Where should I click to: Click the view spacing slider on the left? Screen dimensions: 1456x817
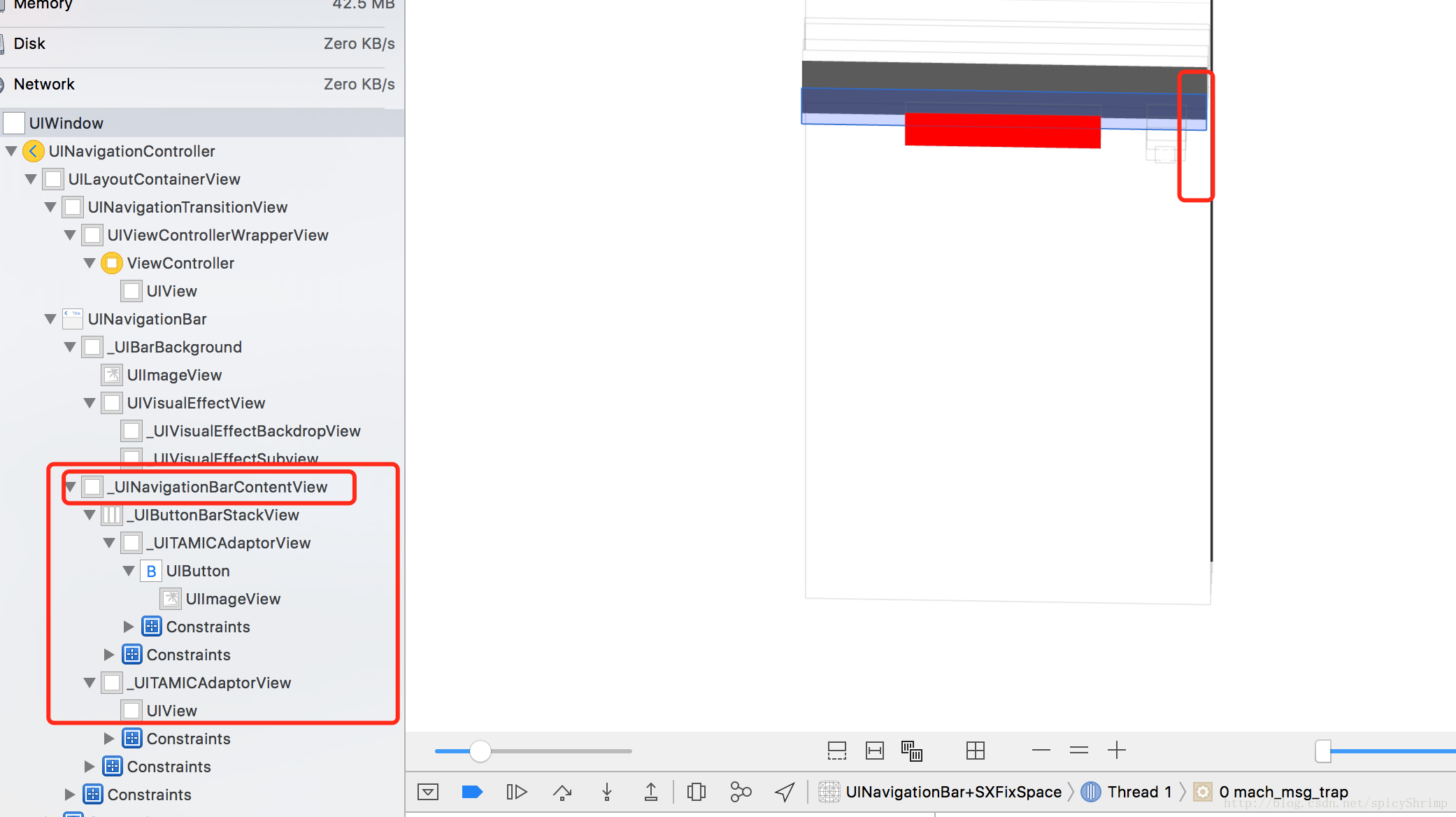click(x=480, y=751)
